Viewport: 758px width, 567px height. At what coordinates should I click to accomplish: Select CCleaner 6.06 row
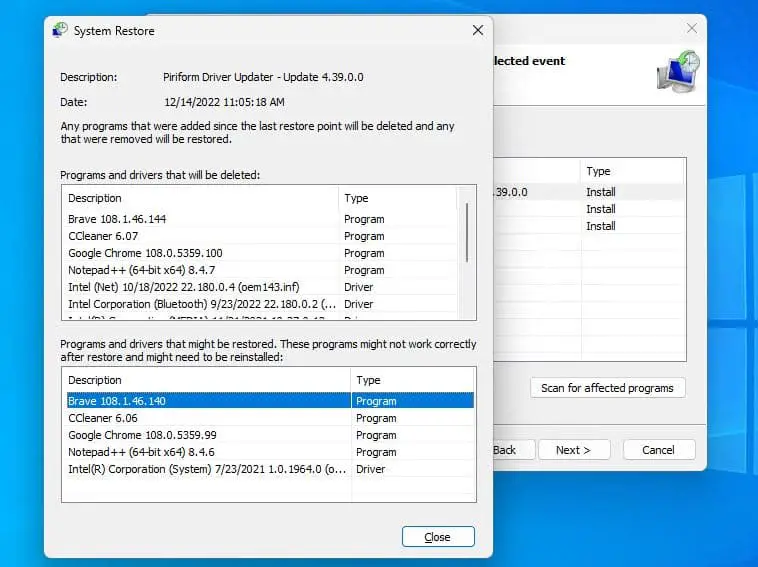point(270,418)
